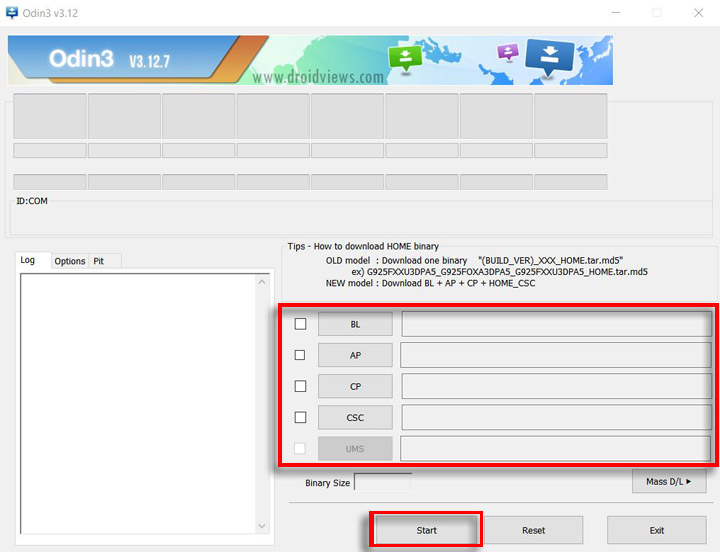
Task: Browse for the AP firmware file
Action: tap(355, 355)
